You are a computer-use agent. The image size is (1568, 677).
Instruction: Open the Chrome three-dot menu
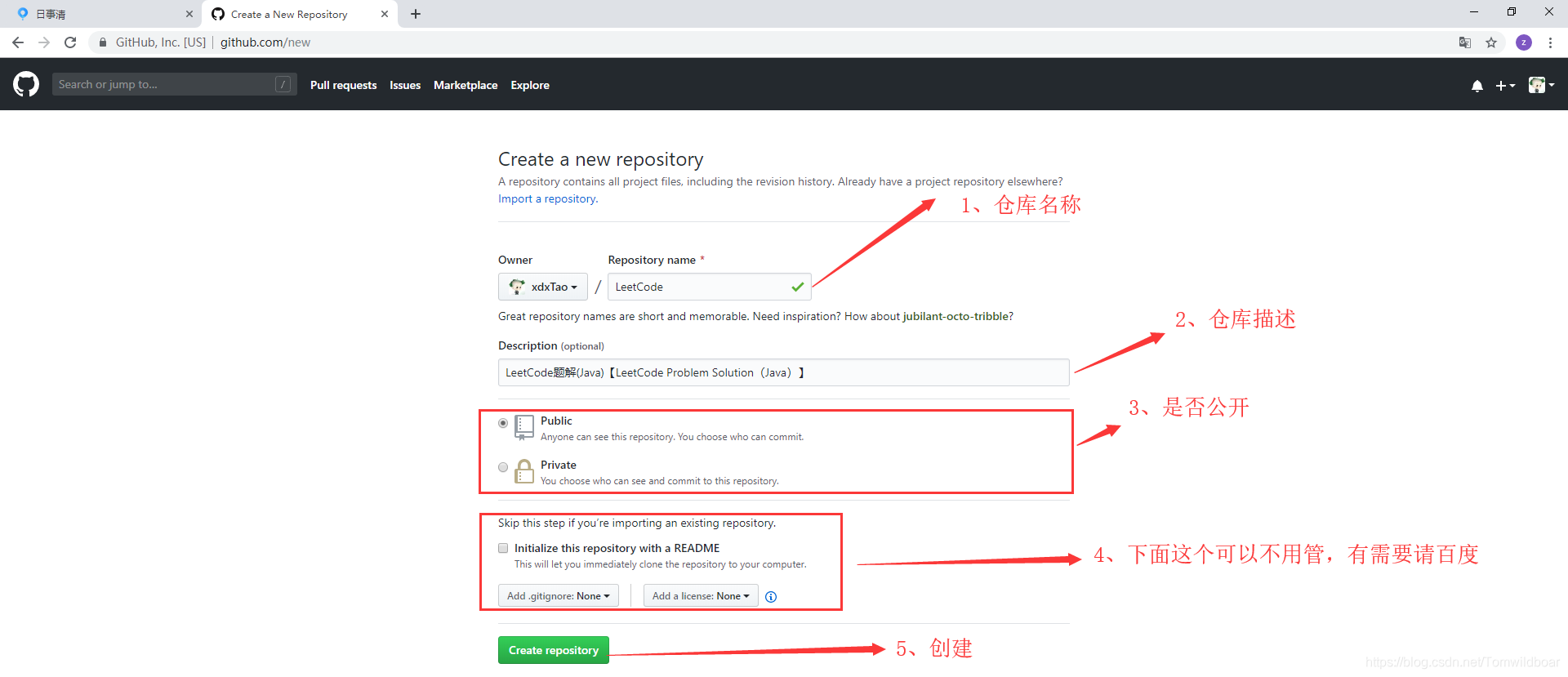pyautogui.click(x=1550, y=42)
